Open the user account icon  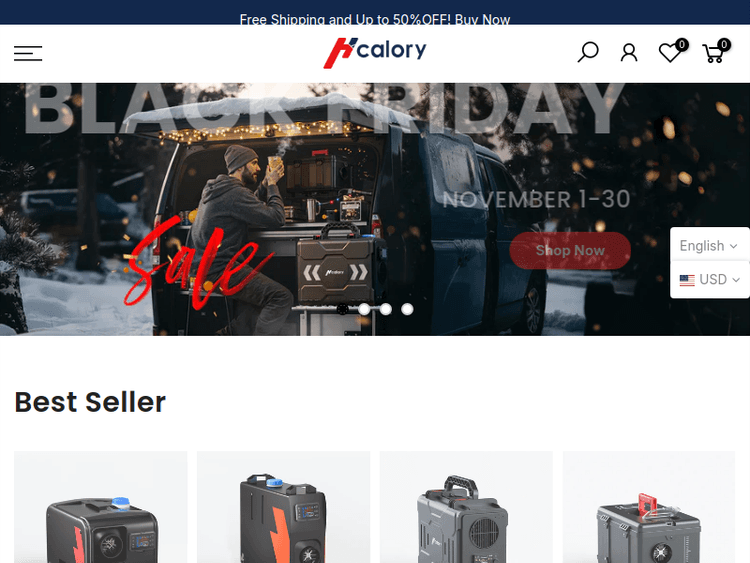click(629, 53)
